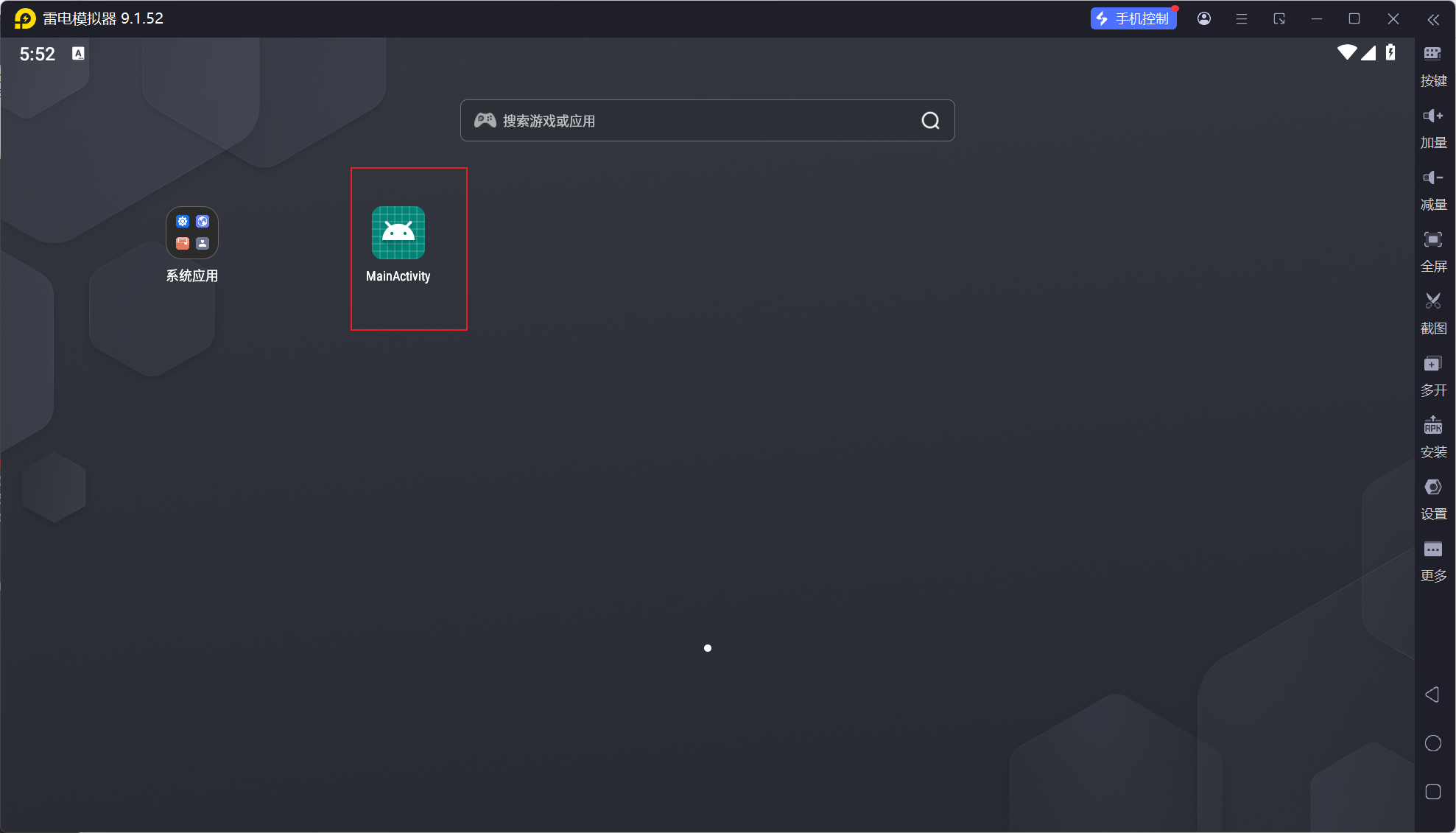Collapse the right sidebar with double chevron
Screen dimensions: 1456x833
[x=1433, y=20]
